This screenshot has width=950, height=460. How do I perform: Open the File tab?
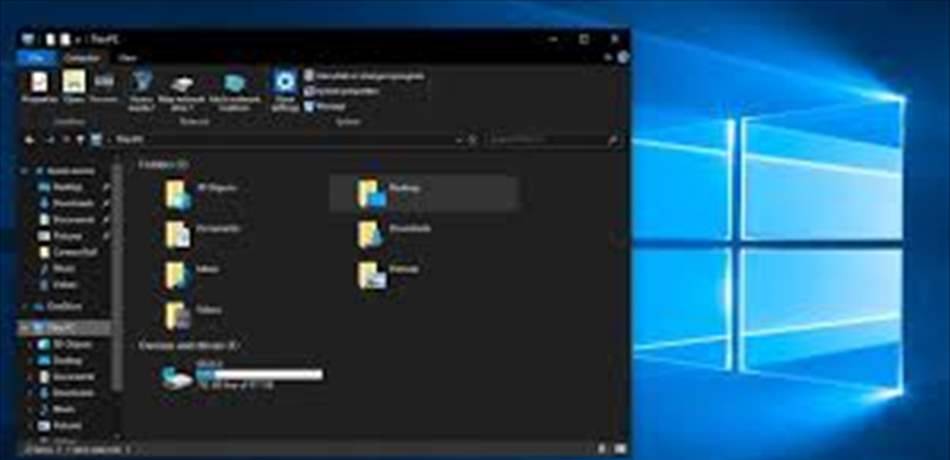36,58
